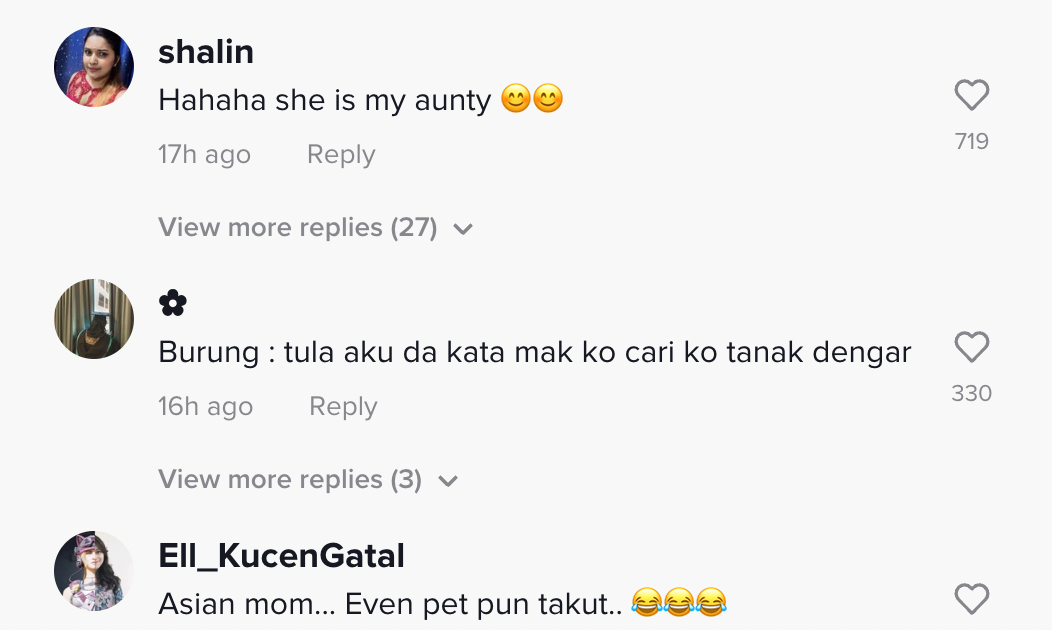
Task: Reply to shalin's aunty comment
Action: 341,155
